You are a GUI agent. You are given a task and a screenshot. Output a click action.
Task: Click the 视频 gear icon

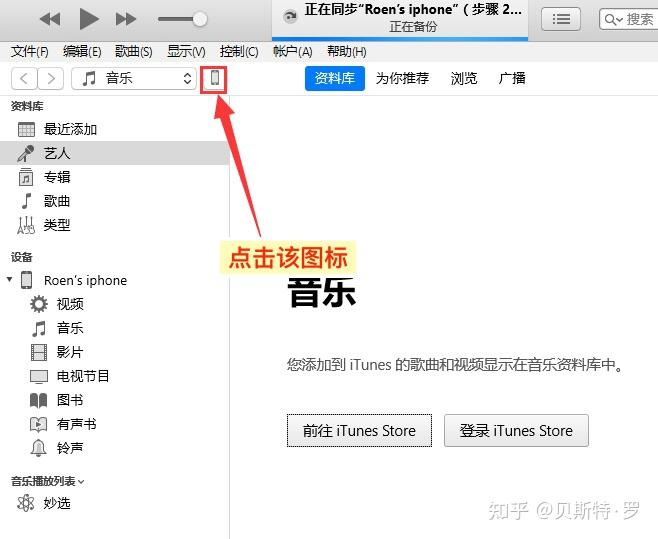coord(39,304)
